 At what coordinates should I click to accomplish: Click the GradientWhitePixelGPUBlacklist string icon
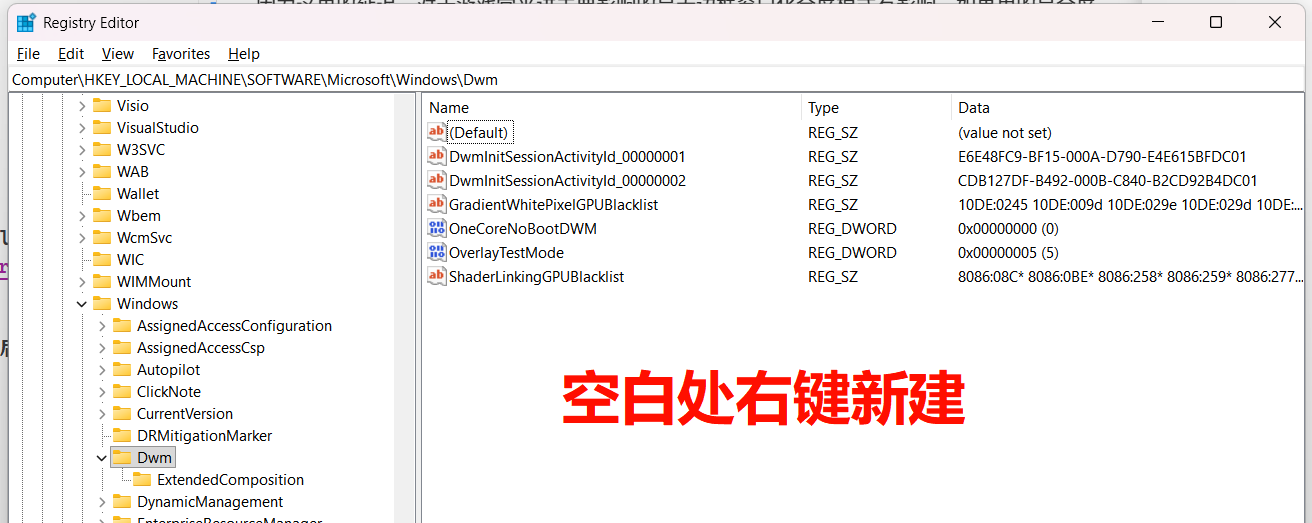[x=436, y=204]
